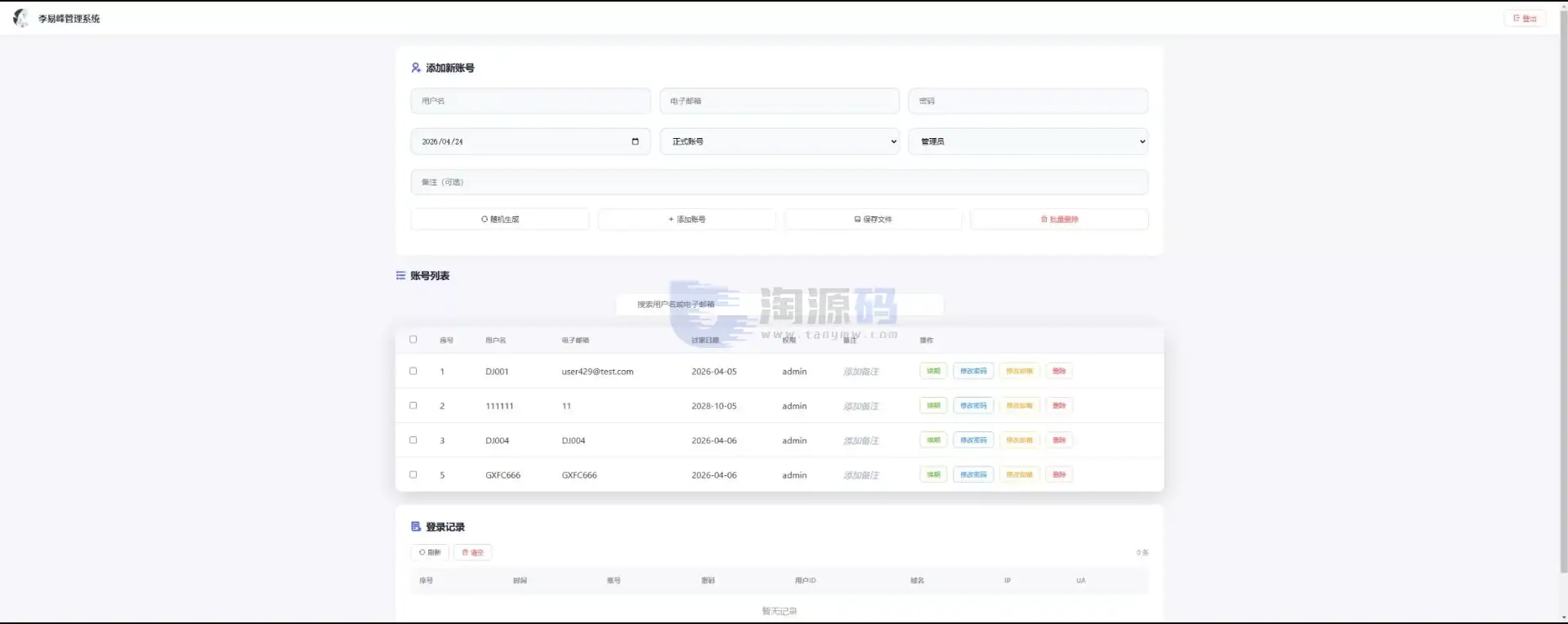Click blue 修改密码 button for 111111
This screenshot has width=1568, height=624.
tap(973, 405)
